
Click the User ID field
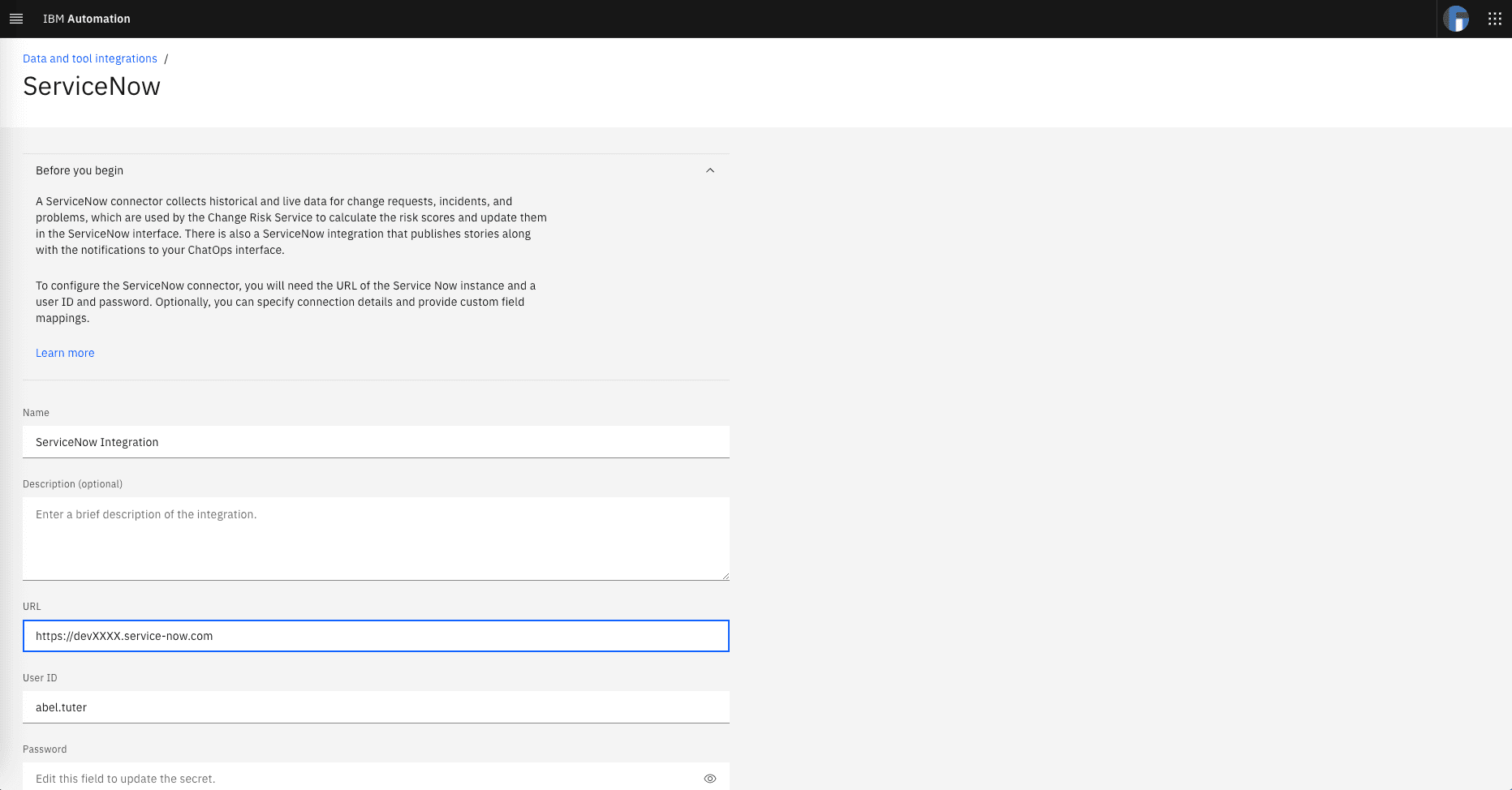(x=376, y=706)
